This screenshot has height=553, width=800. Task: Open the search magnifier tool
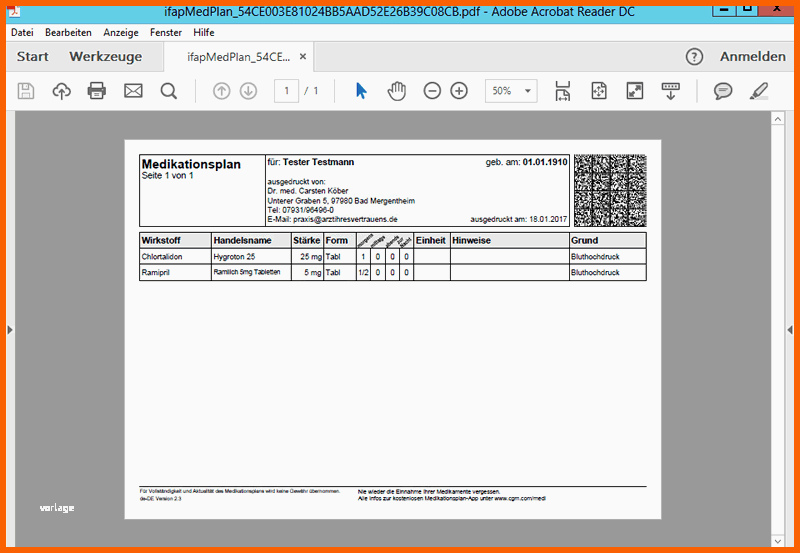pos(168,91)
